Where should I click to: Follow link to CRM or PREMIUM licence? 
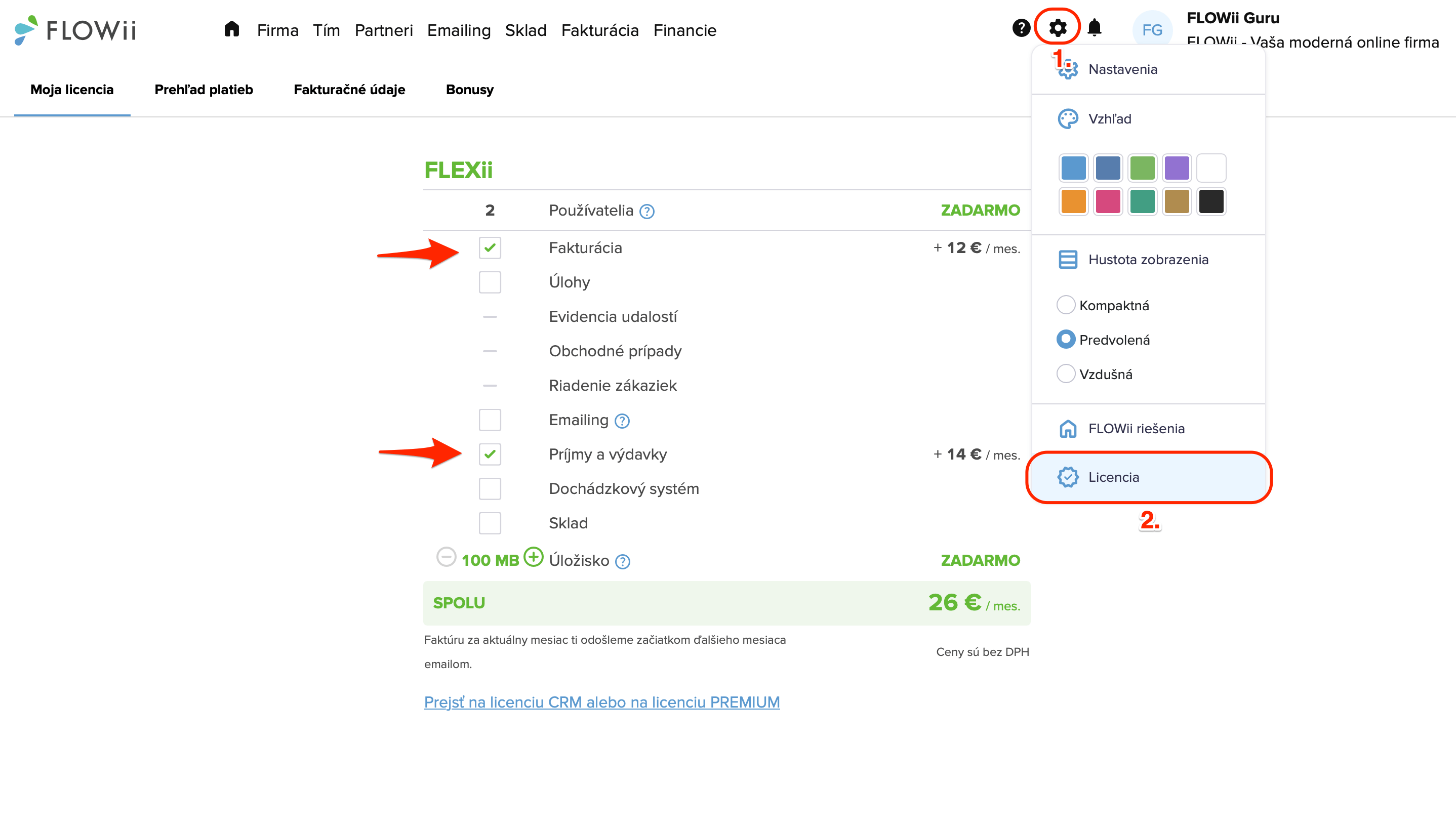click(x=602, y=702)
